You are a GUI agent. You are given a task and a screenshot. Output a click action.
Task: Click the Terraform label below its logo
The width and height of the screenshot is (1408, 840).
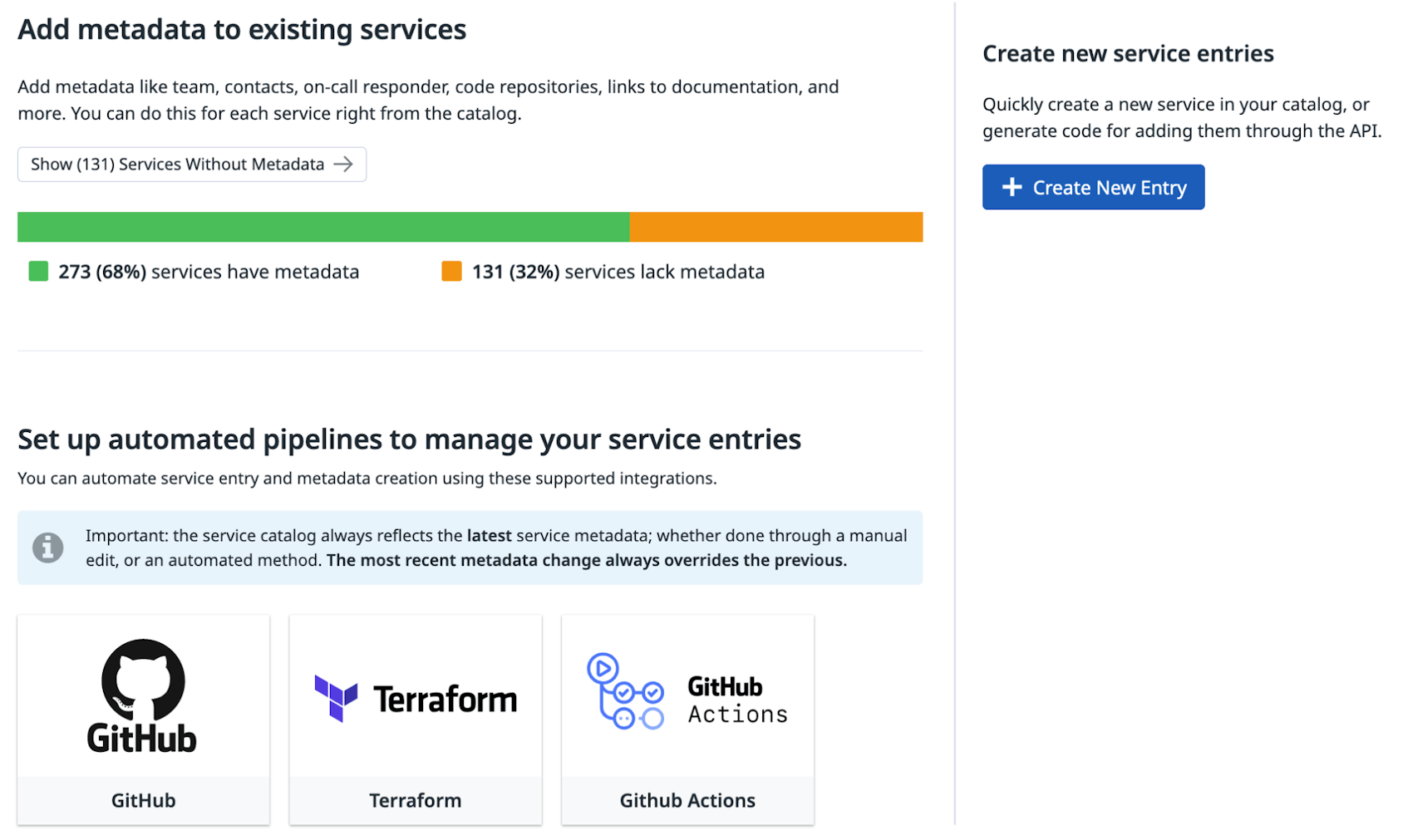415,800
